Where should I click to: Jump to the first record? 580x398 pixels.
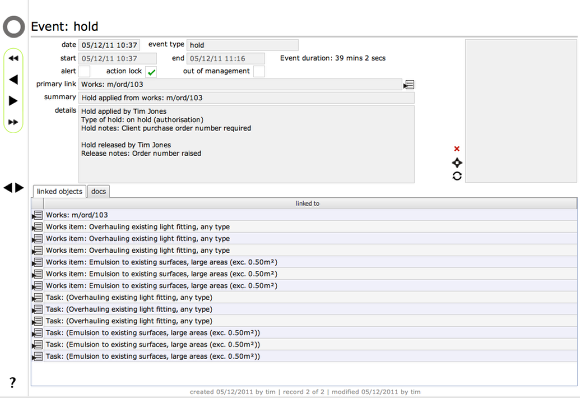(13, 58)
